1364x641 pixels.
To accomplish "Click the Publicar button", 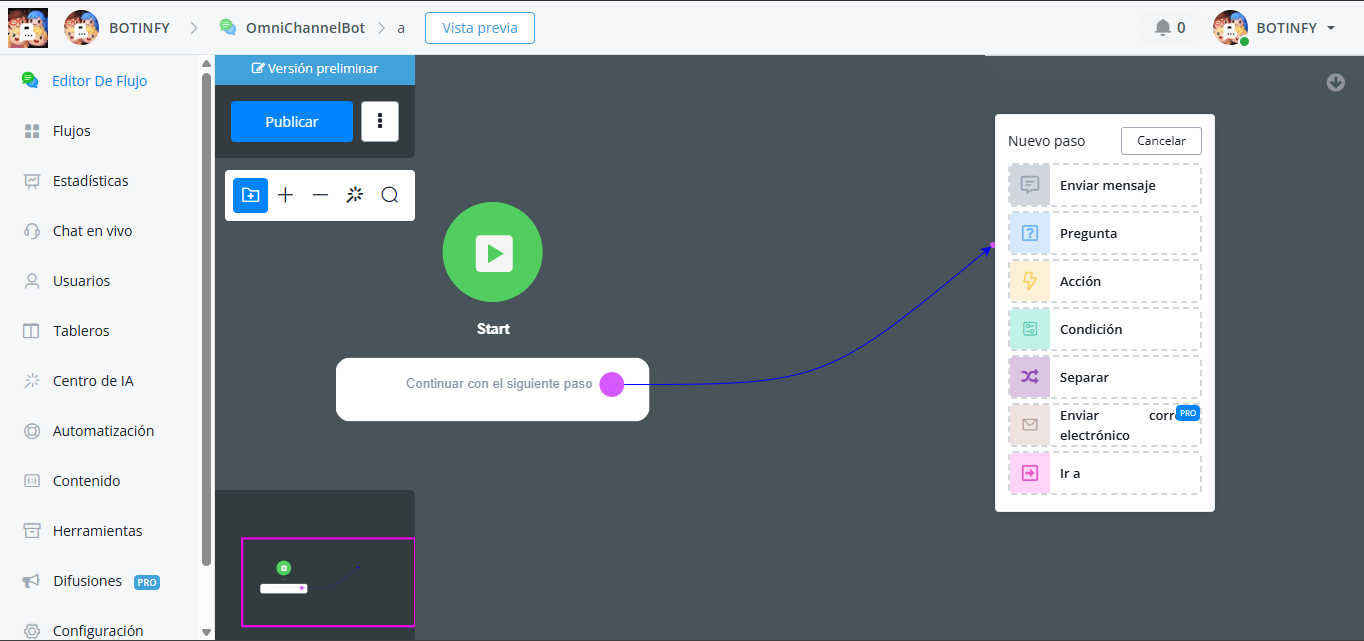I will point(292,122).
